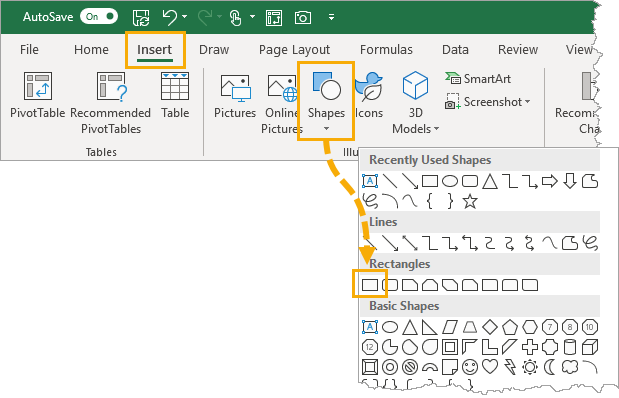Switch to the Formulas tab
The image size is (619, 398).
(386, 50)
